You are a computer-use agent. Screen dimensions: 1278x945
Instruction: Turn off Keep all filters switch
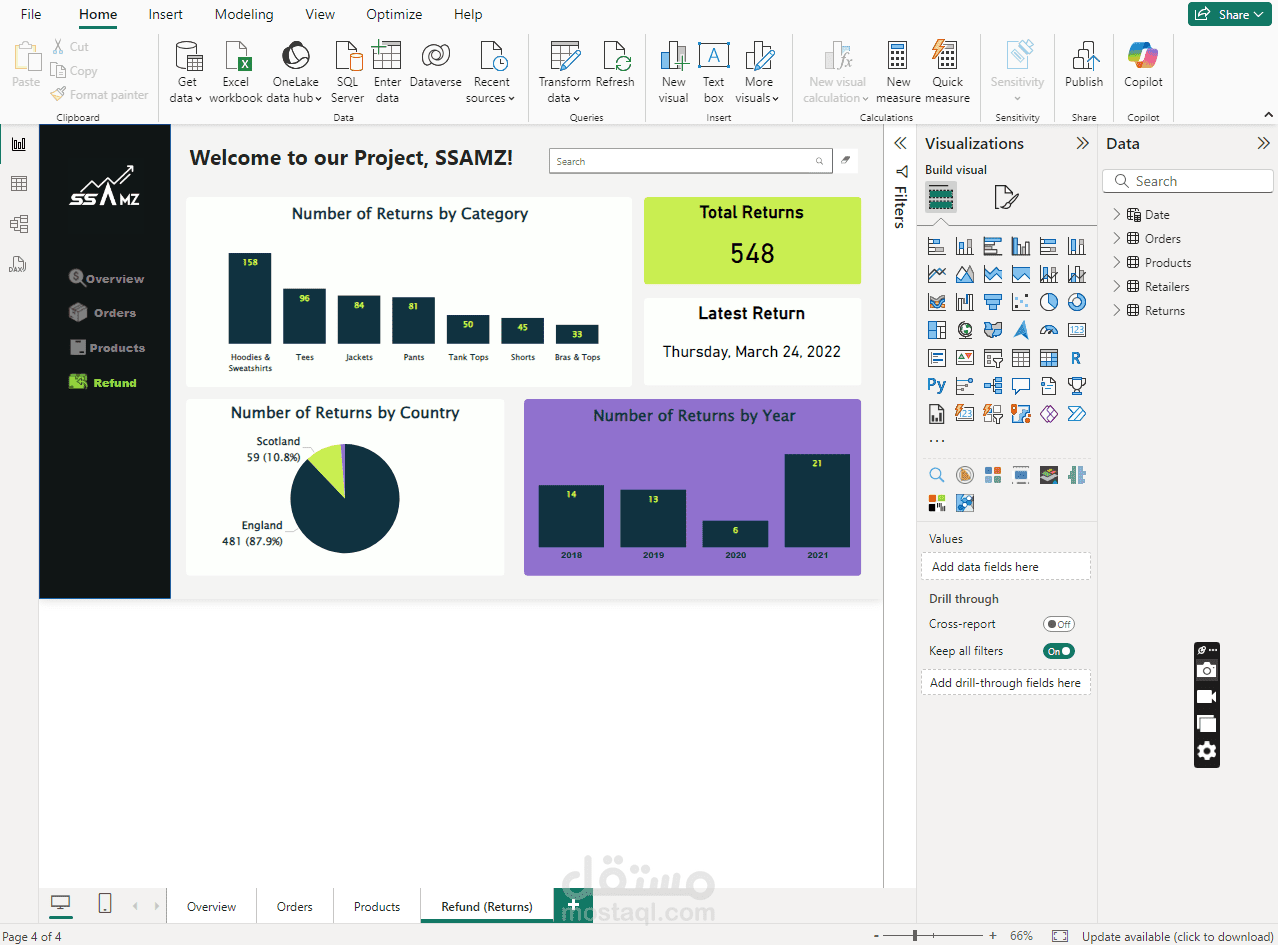(1058, 651)
